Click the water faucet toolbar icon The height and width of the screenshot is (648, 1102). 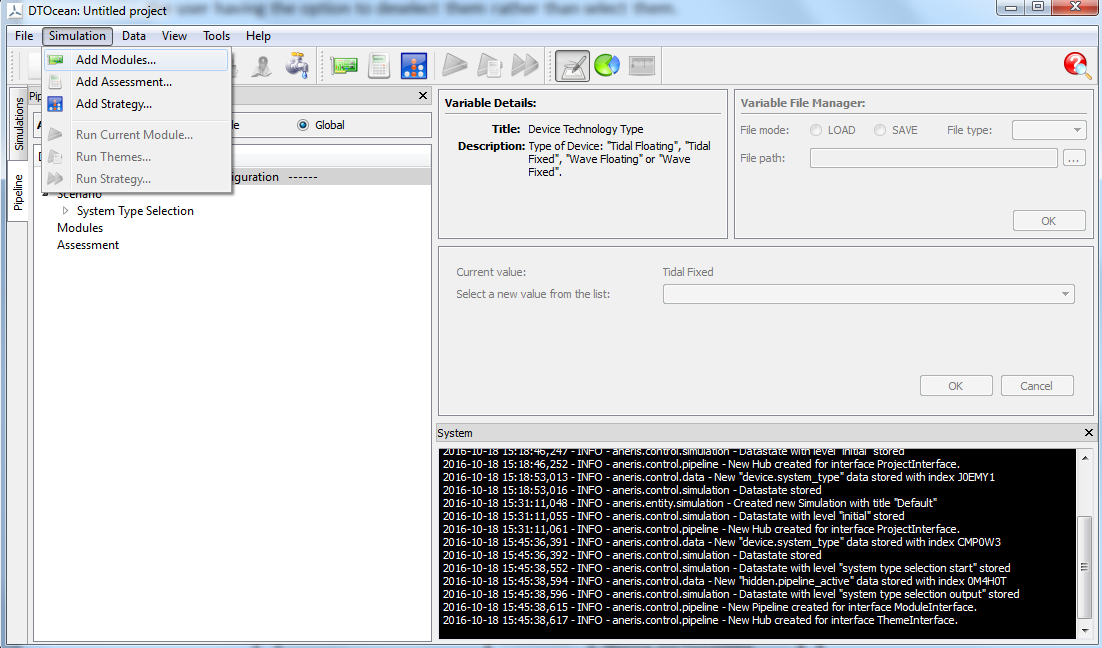coord(297,66)
